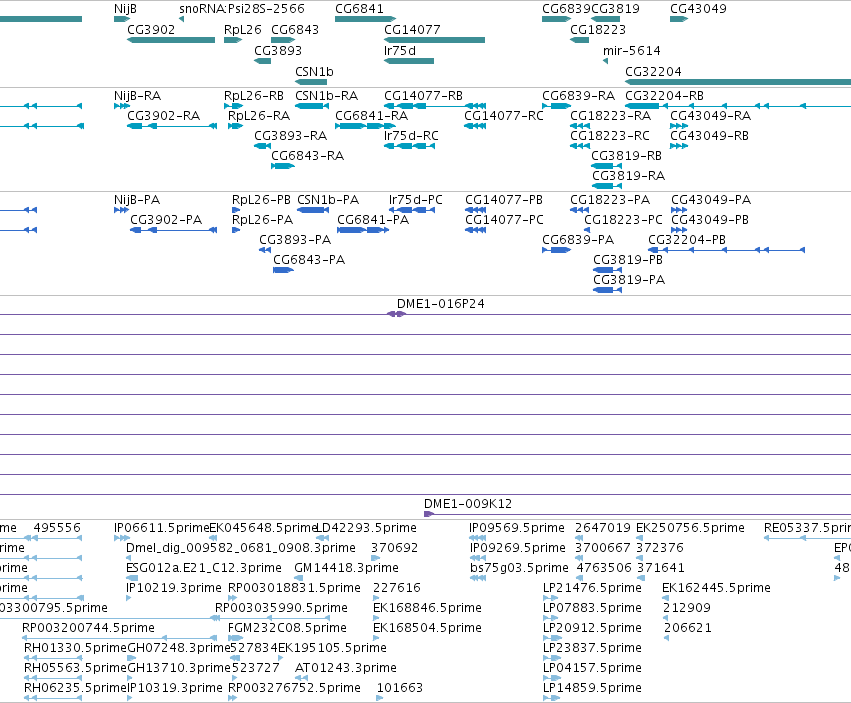Select the CG3893-RA transcript label
Screen dimensions: 851x703
click(x=290, y=136)
